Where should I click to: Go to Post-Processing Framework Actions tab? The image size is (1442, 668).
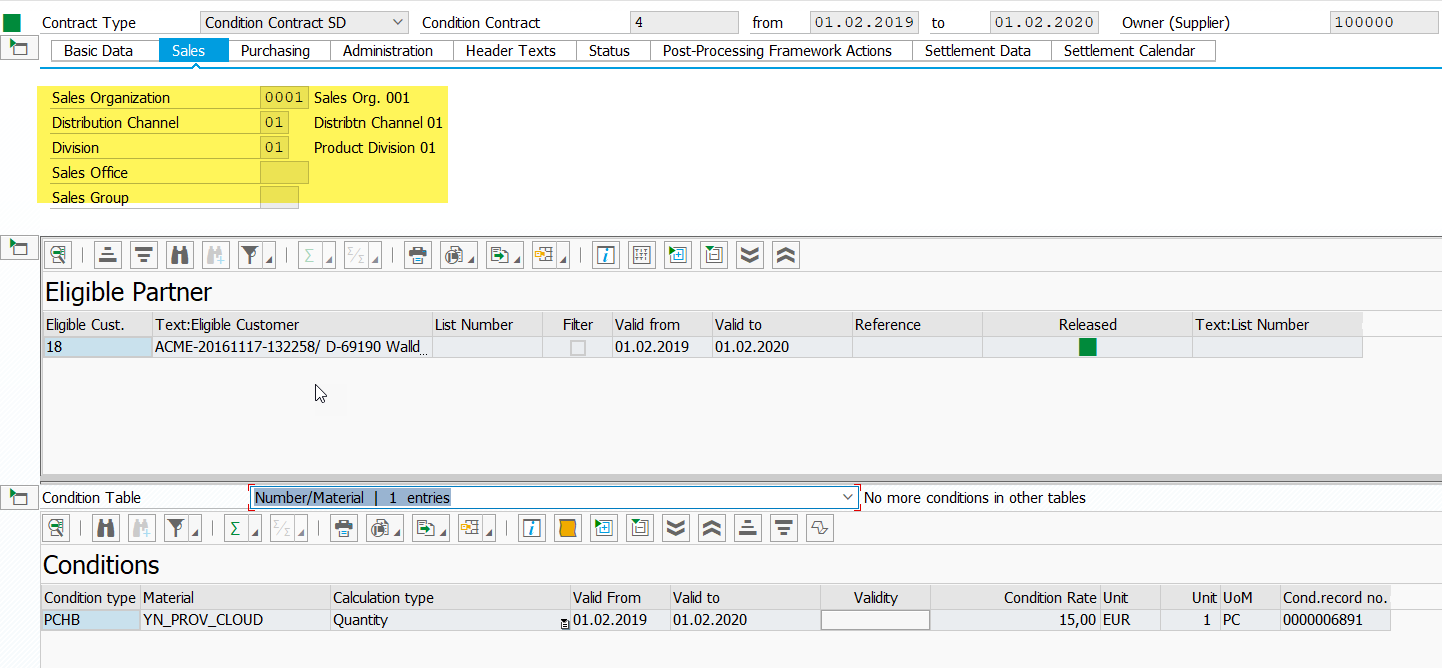[777, 51]
